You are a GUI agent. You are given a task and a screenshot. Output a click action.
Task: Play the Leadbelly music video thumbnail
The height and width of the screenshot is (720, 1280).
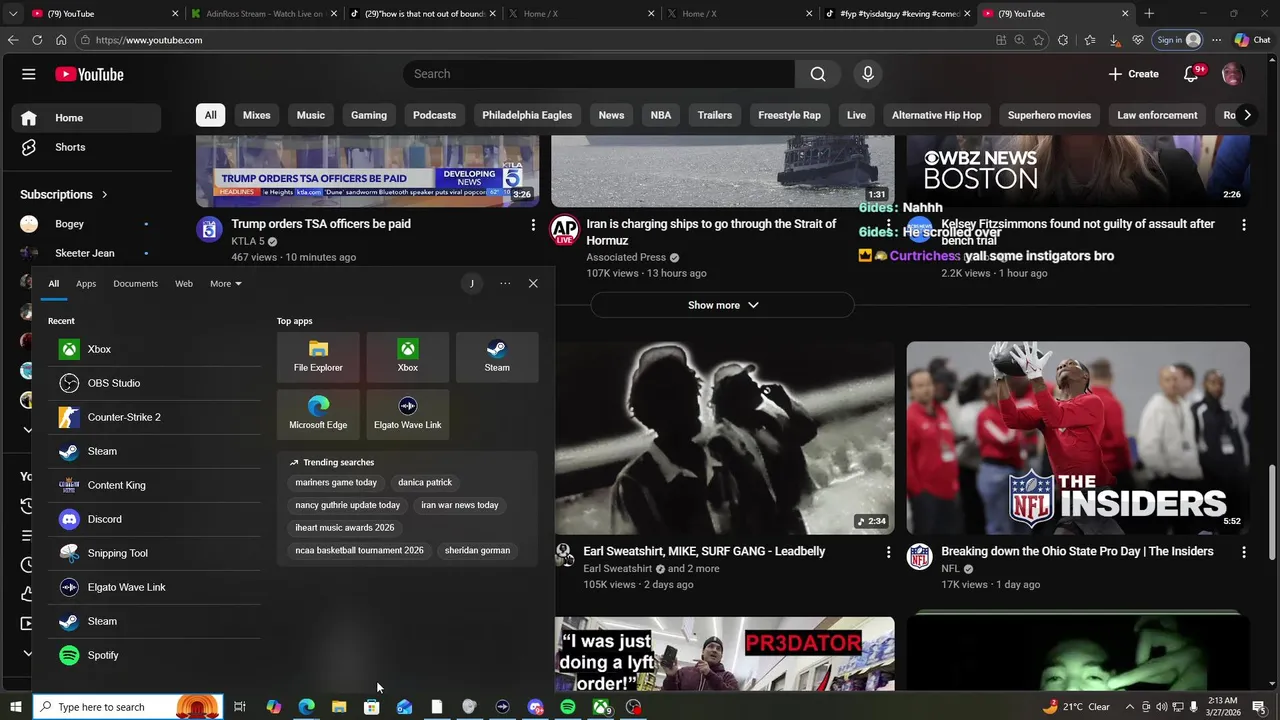(x=724, y=438)
